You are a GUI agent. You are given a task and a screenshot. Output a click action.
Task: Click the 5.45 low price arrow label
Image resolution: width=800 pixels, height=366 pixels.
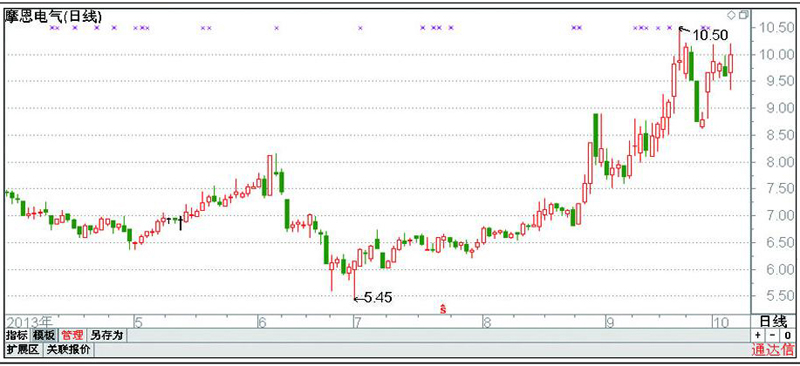pyautogui.click(x=373, y=298)
